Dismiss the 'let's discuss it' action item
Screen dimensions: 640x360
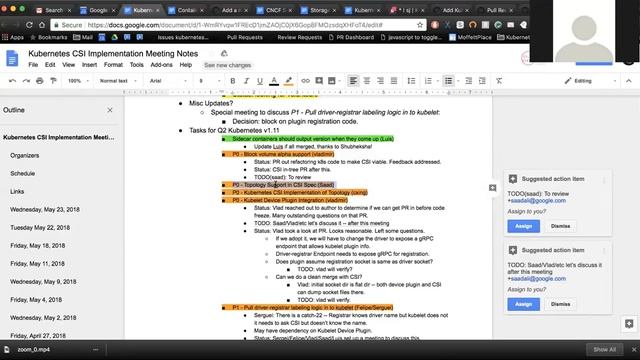(560, 304)
